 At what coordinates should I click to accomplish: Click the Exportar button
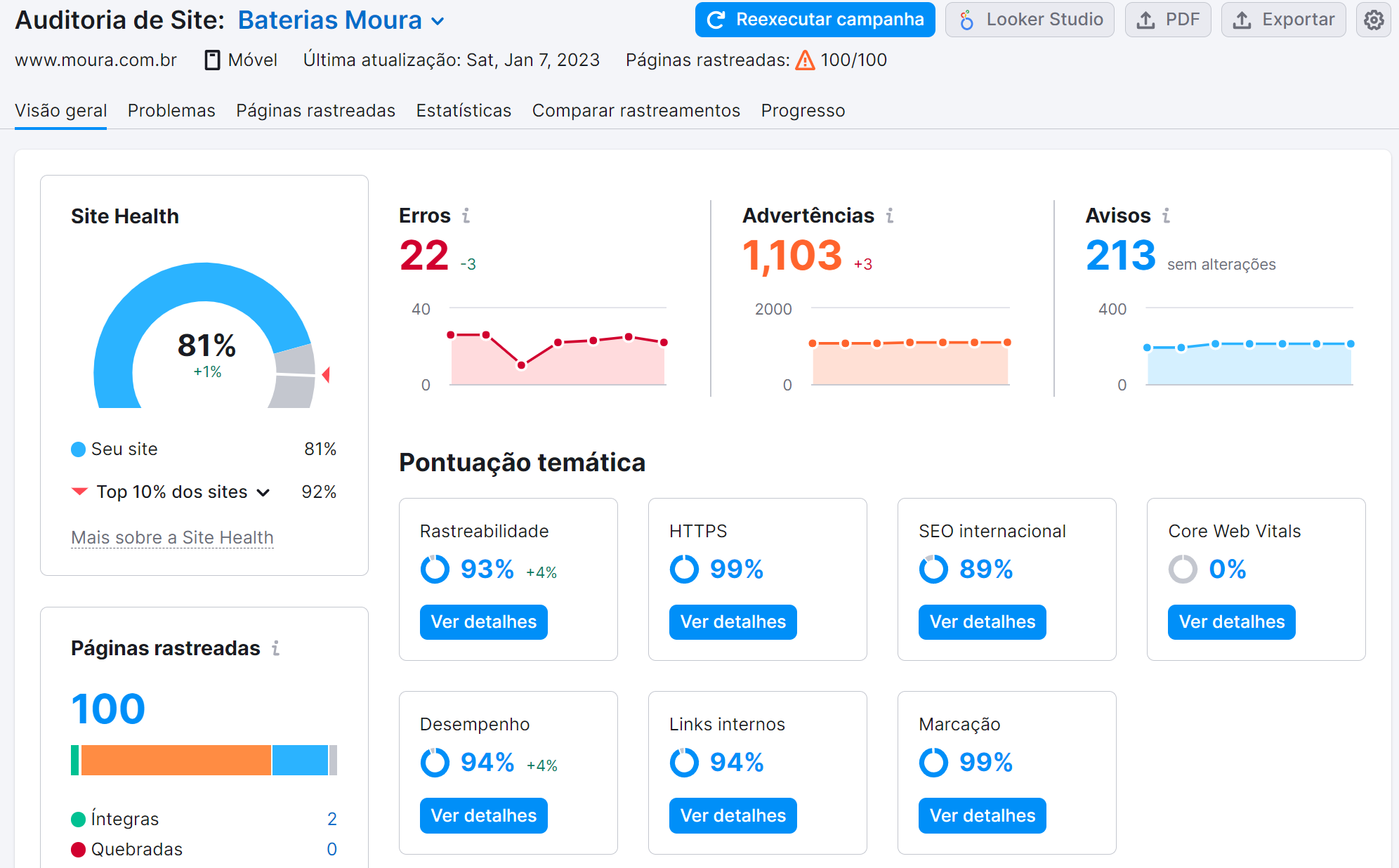pyautogui.click(x=1283, y=20)
